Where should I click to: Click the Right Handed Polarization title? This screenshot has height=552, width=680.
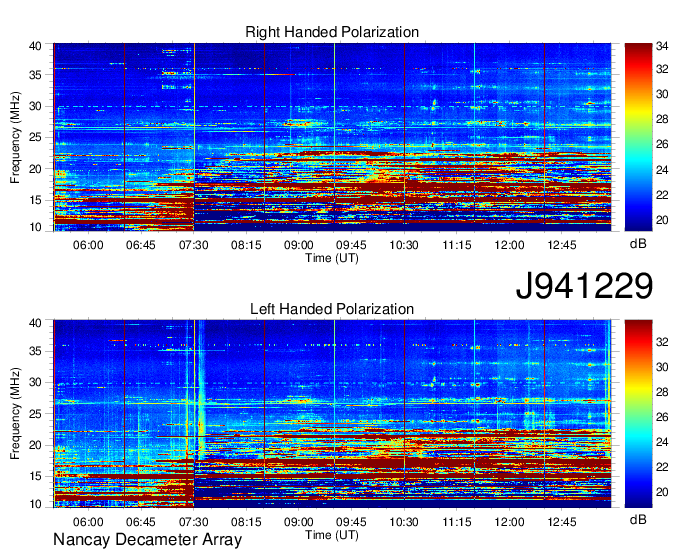332,32
